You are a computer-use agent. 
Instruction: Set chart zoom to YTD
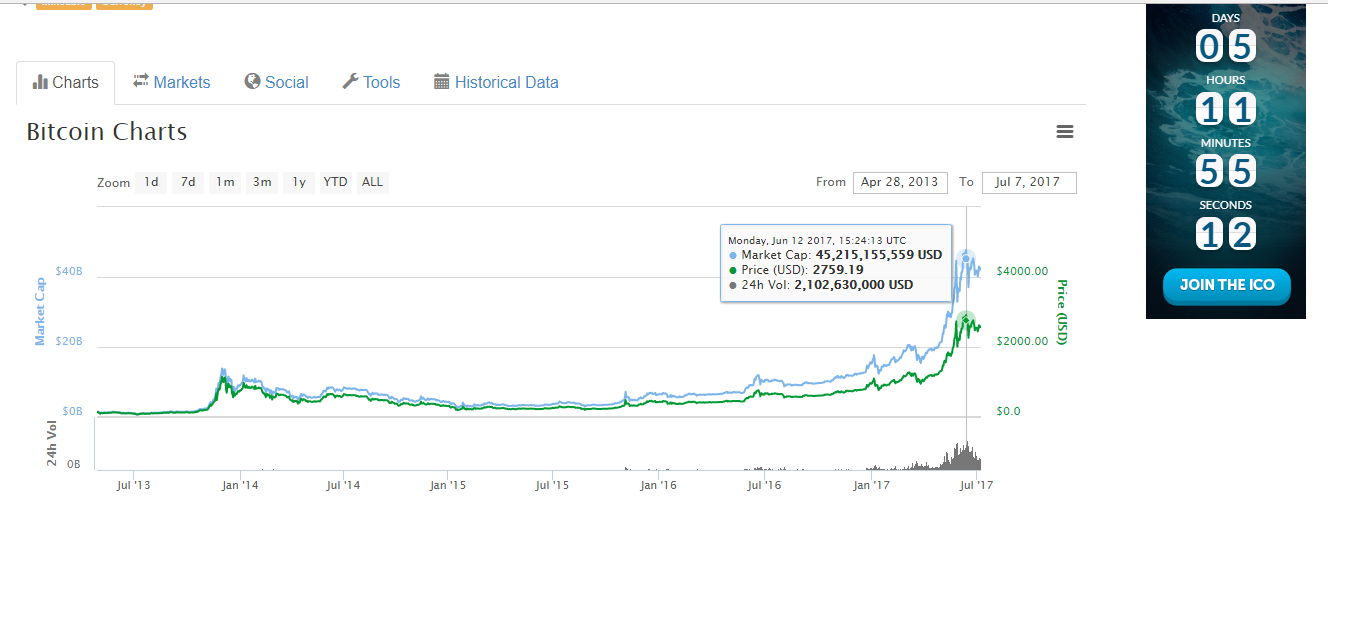click(336, 182)
